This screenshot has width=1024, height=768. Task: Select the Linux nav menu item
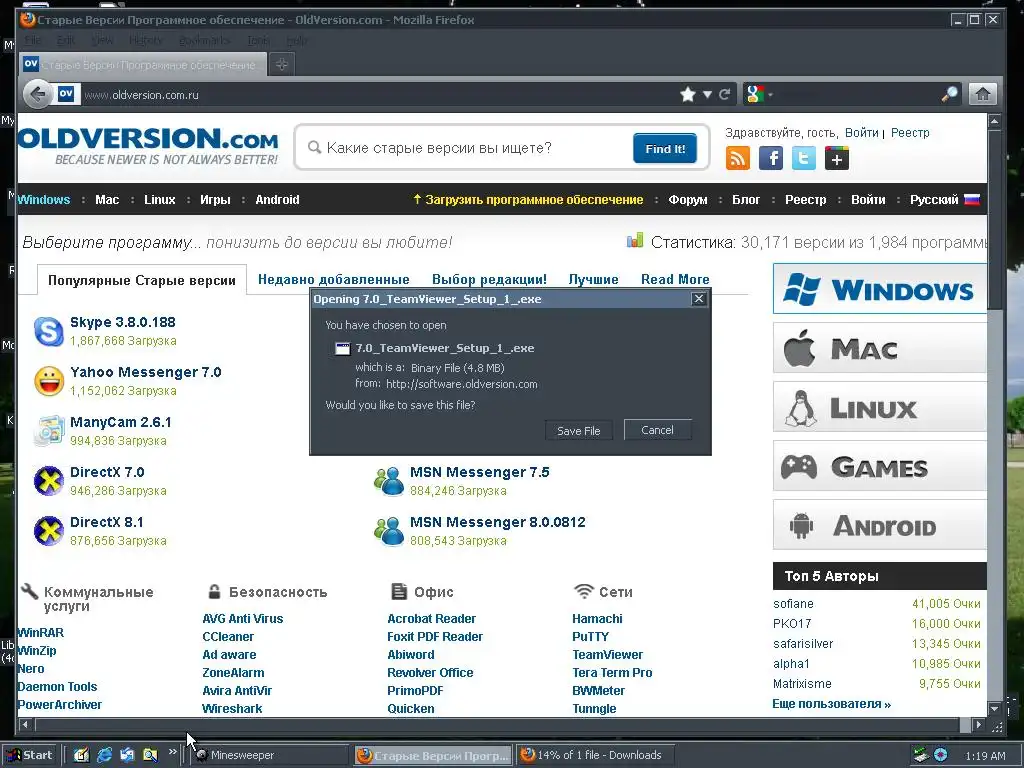[160, 200]
